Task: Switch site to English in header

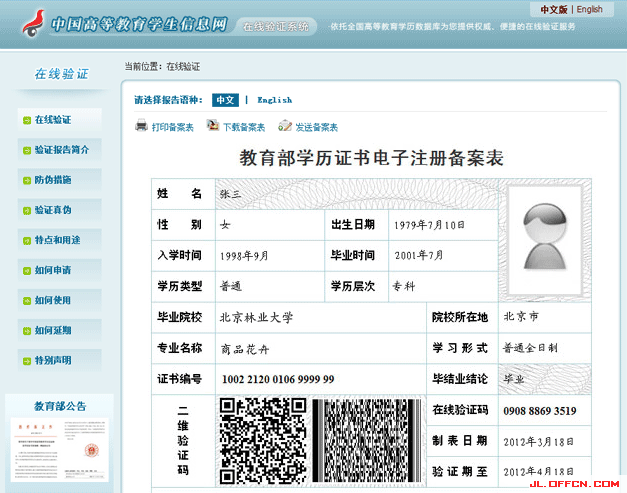Action: (590, 9)
